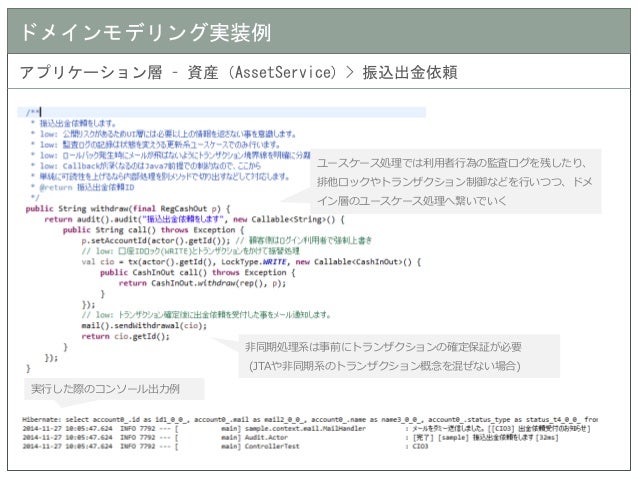This screenshot has width=638, height=479.
Task: Click the Hibernate: select account0_.id console line
Action: click(x=310, y=419)
